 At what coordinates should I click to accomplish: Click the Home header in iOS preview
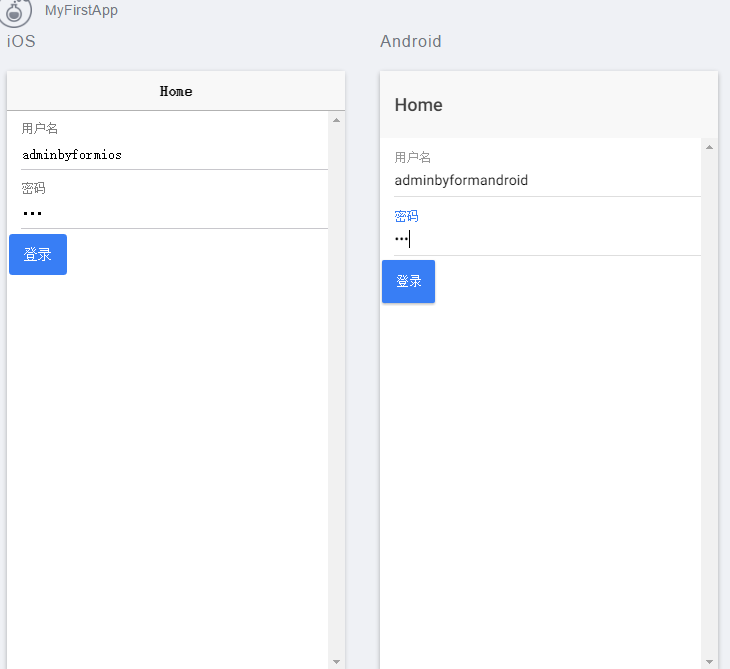pos(176,91)
